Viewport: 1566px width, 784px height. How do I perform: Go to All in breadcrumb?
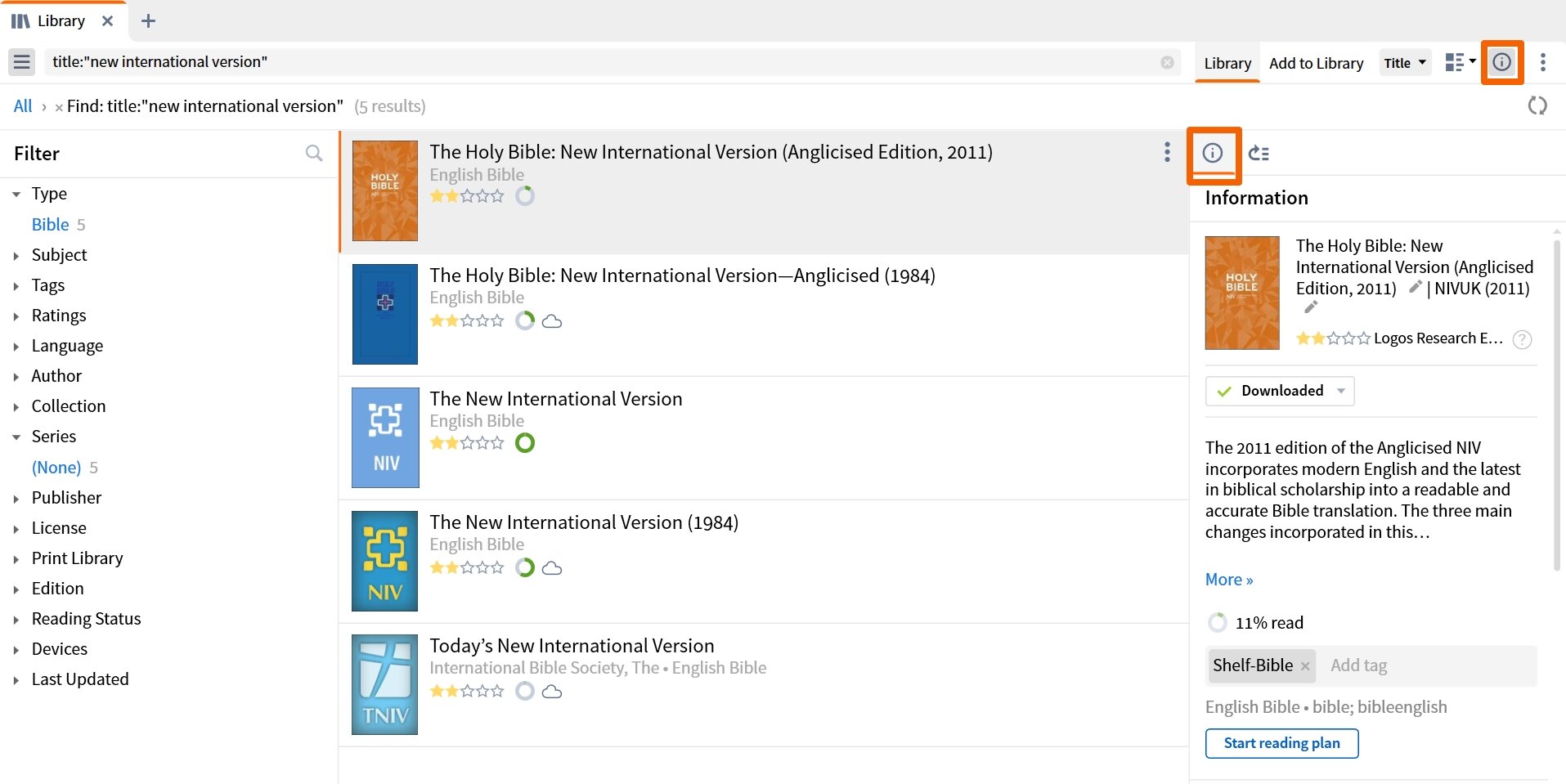(x=23, y=106)
